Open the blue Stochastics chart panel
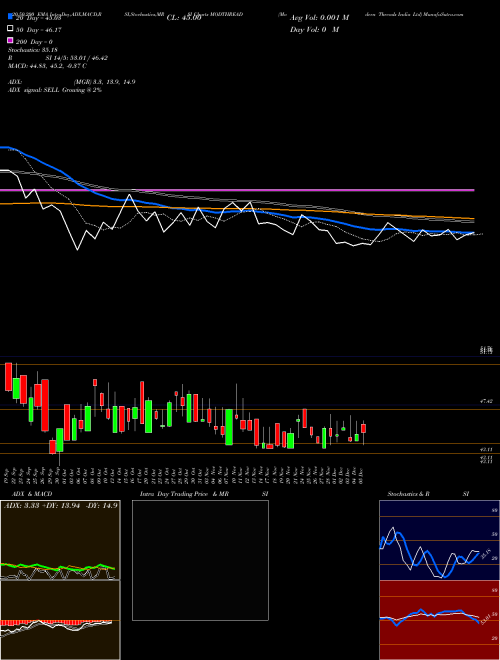This screenshot has height=660, width=500. click(439, 540)
